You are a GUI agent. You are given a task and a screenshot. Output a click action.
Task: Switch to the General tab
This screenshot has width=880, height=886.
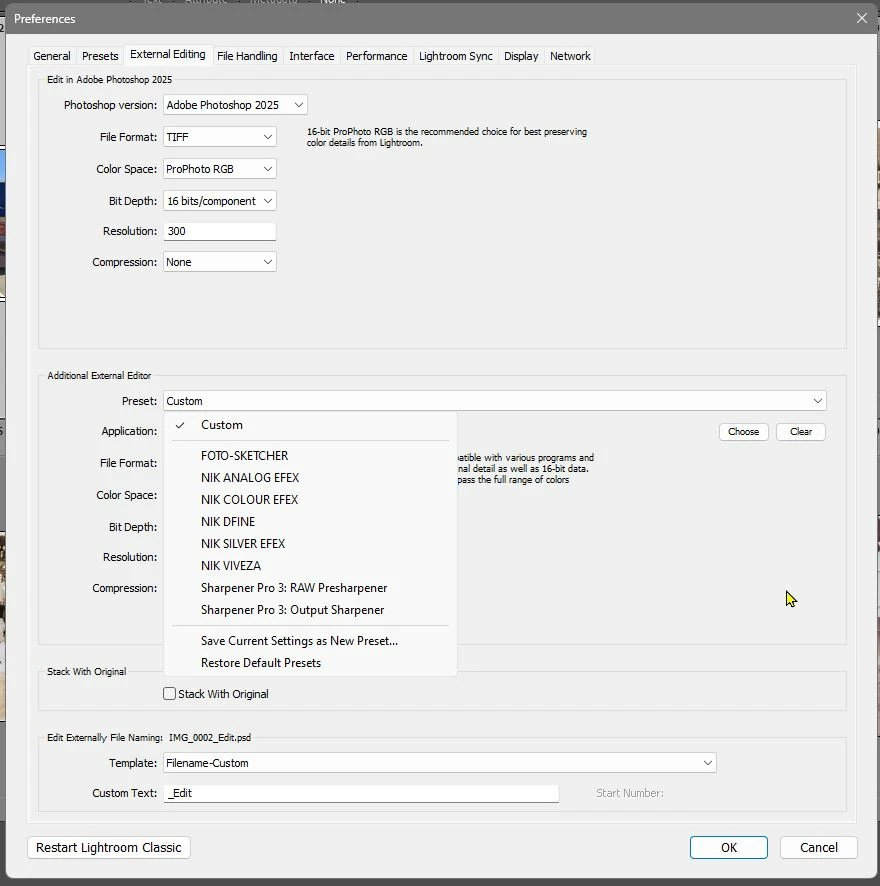(x=52, y=56)
